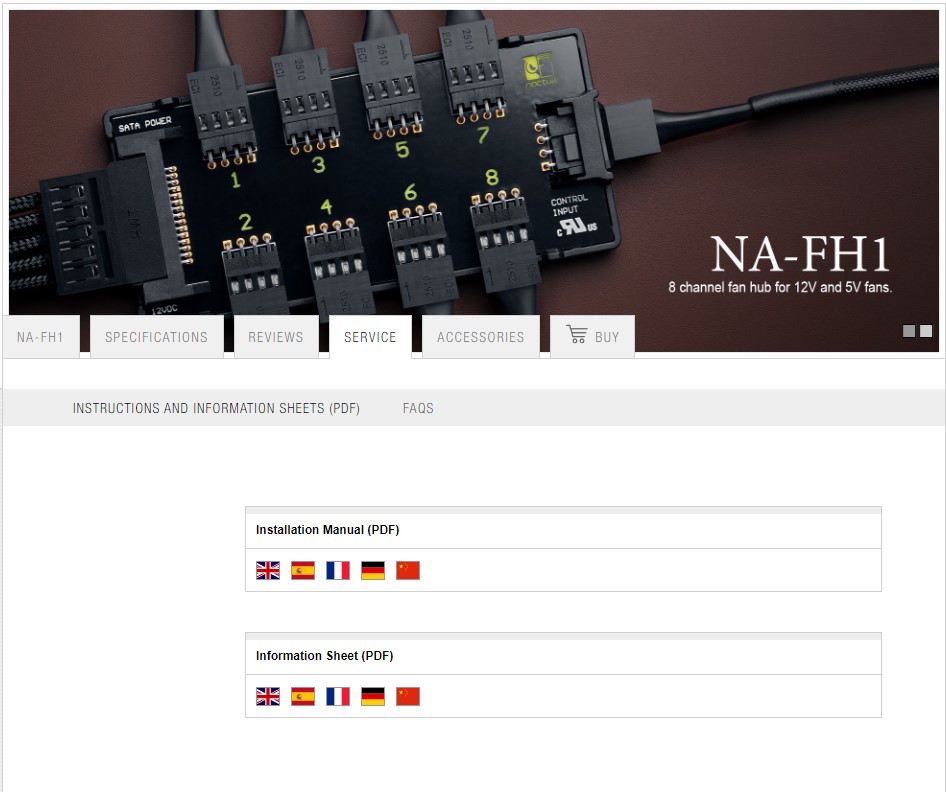The height and width of the screenshot is (792, 946).
Task: Open Spanish Information Sheet PDF flag
Action: coord(303,696)
